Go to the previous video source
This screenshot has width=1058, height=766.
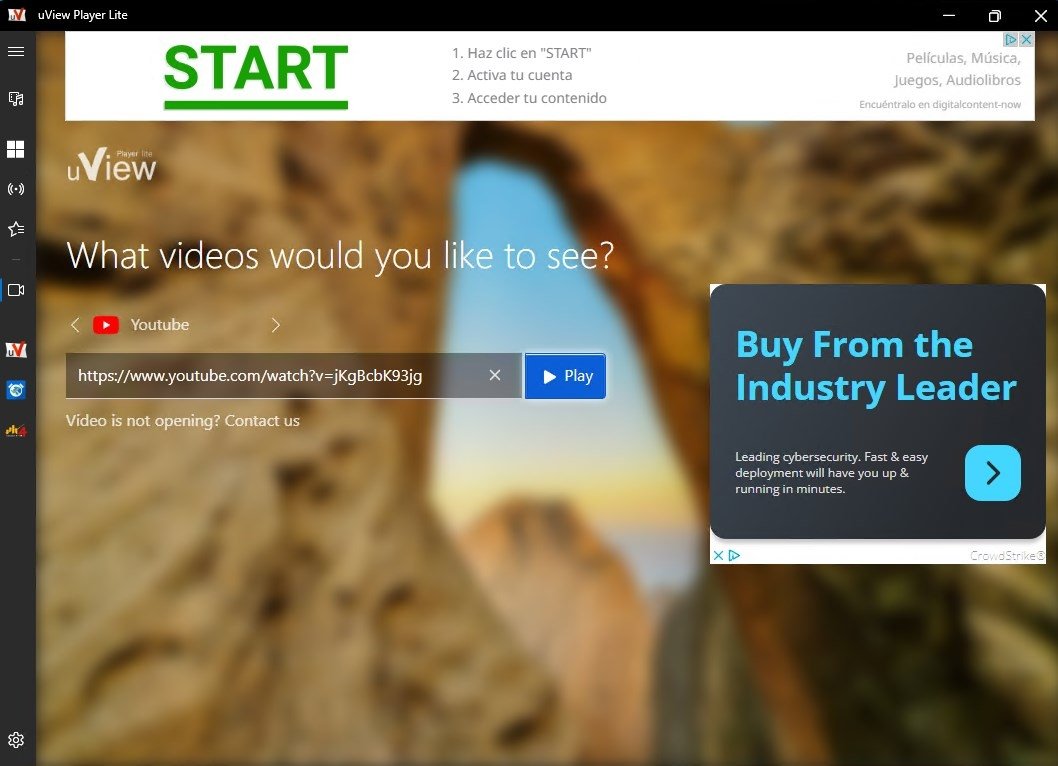click(x=75, y=325)
